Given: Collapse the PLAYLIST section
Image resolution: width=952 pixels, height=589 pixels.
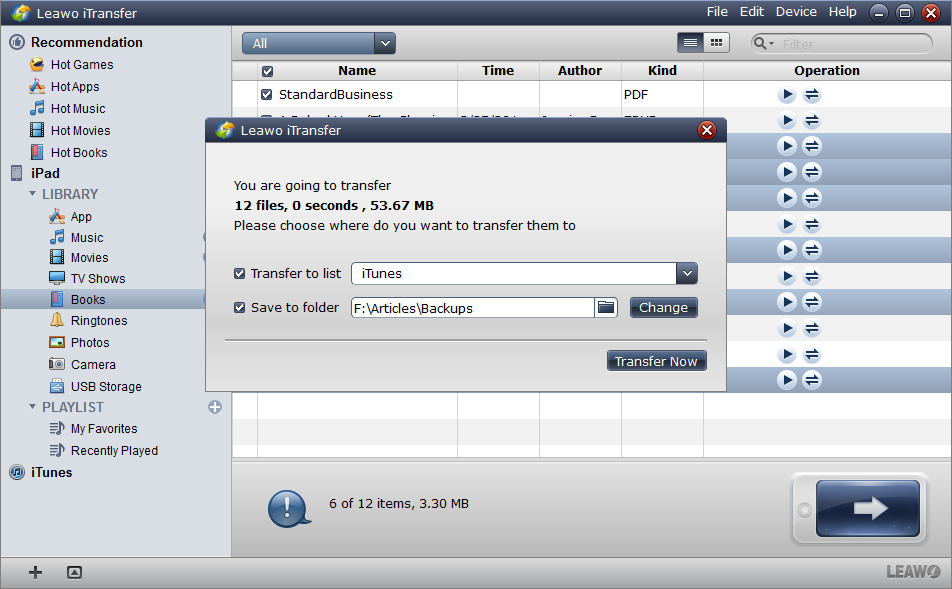Looking at the screenshot, I should pyautogui.click(x=33, y=407).
